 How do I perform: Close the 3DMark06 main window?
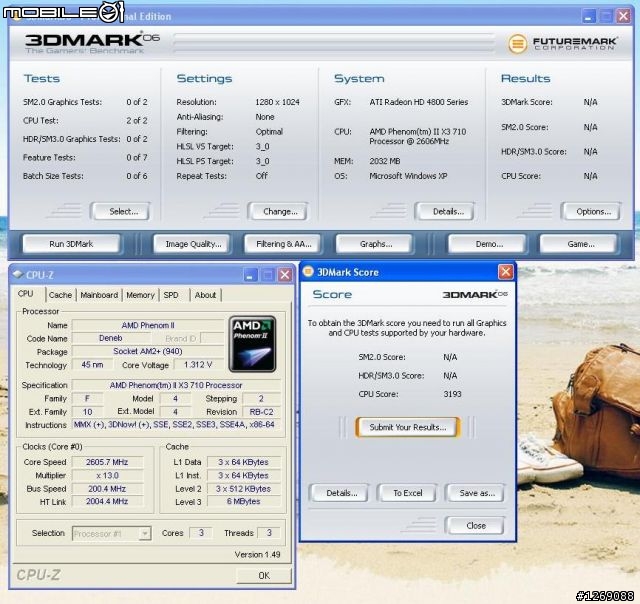coord(623,16)
